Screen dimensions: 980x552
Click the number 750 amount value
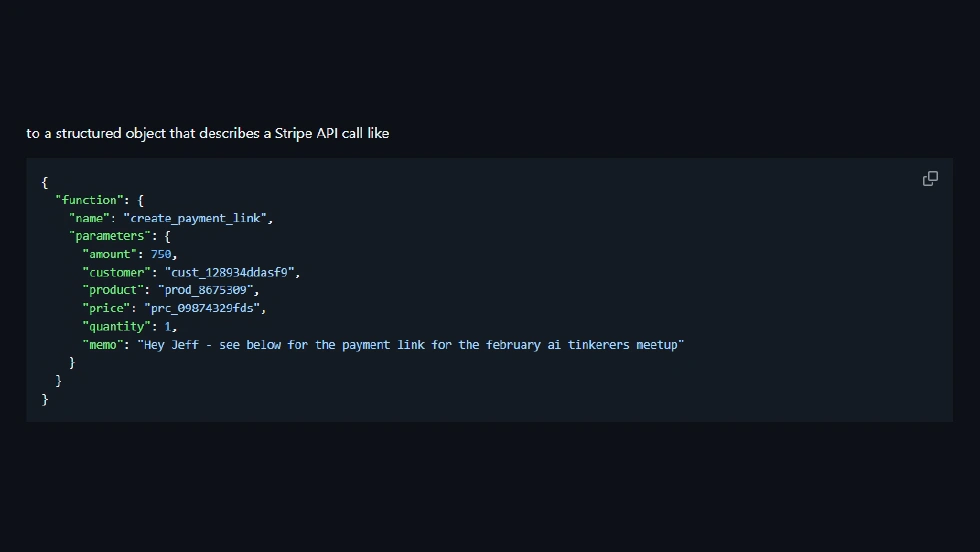(x=161, y=254)
